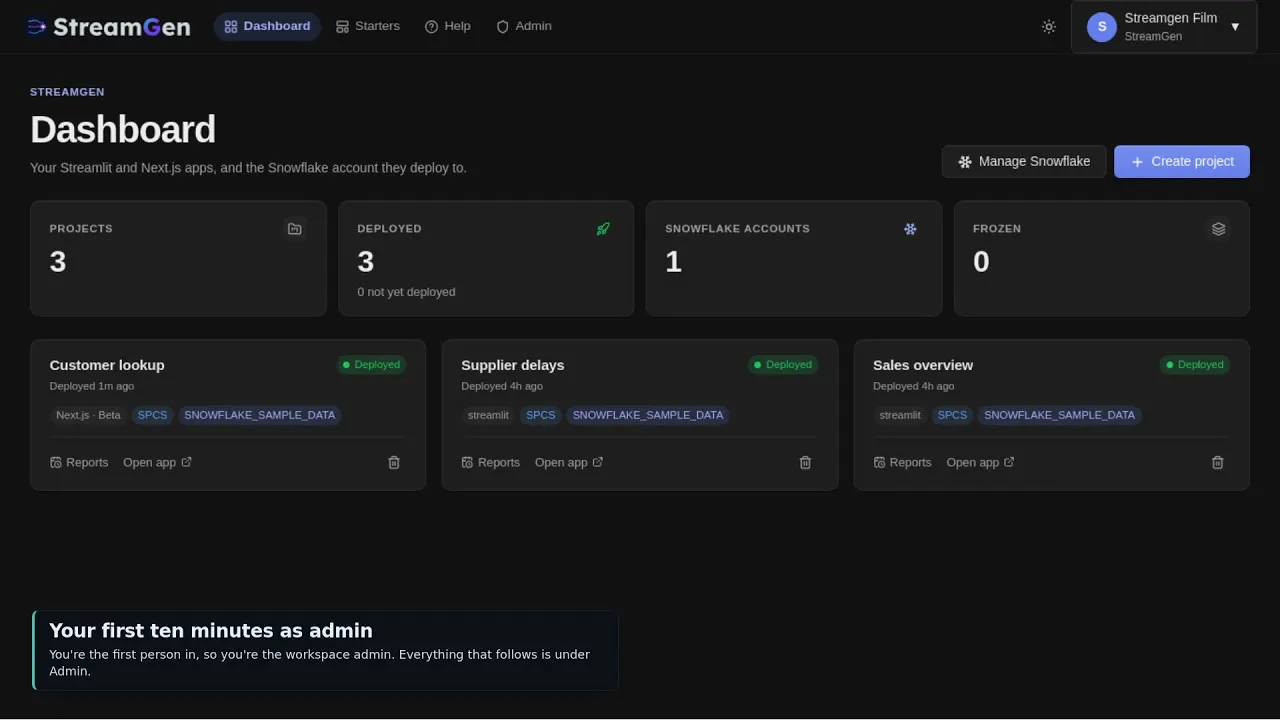This screenshot has width=1280, height=720.
Task: Delete the Supplier delays project
Action: pos(805,462)
